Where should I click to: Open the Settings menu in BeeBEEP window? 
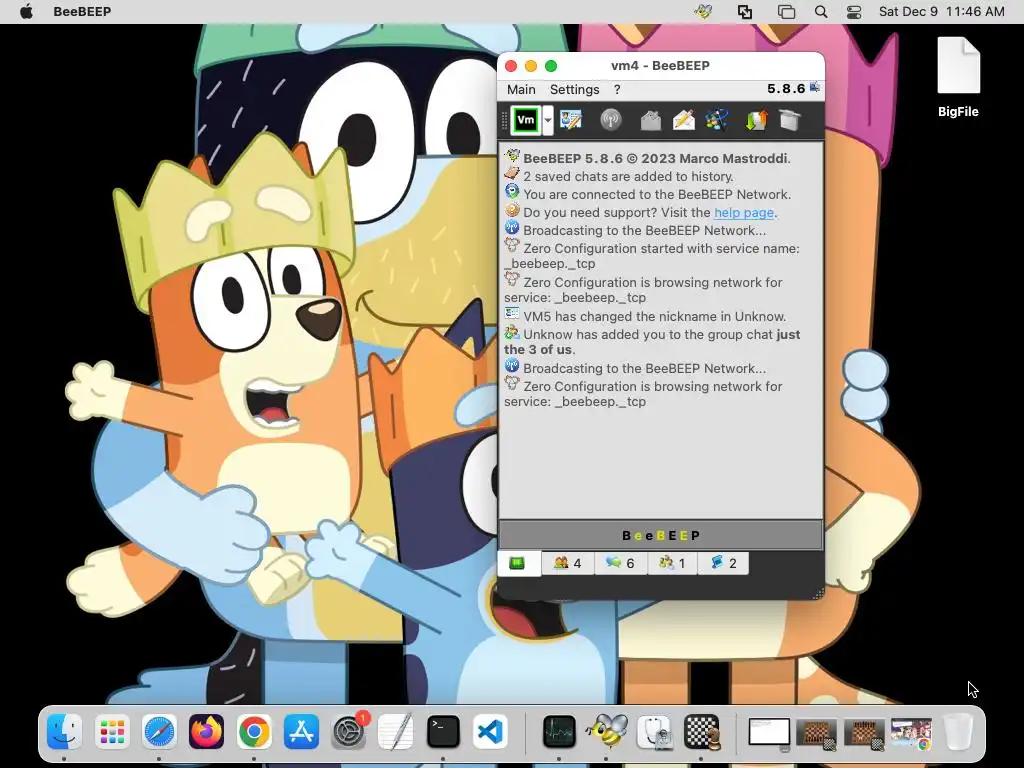(574, 89)
